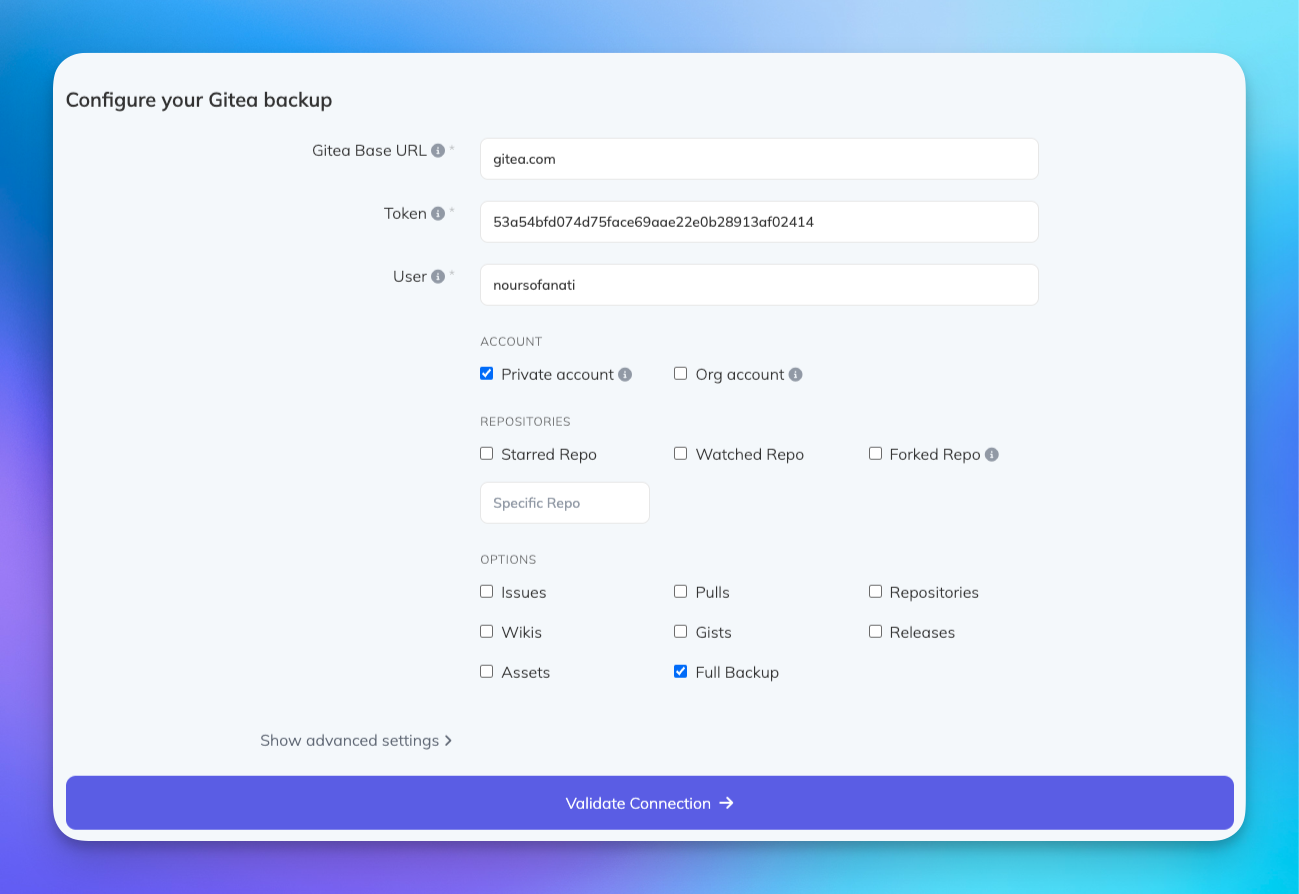
Task: Enable Watched Repo backup
Action: [x=680, y=453]
